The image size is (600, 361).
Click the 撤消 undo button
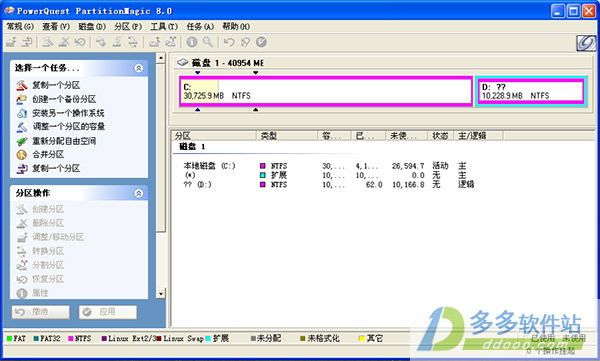(x=41, y=312)
